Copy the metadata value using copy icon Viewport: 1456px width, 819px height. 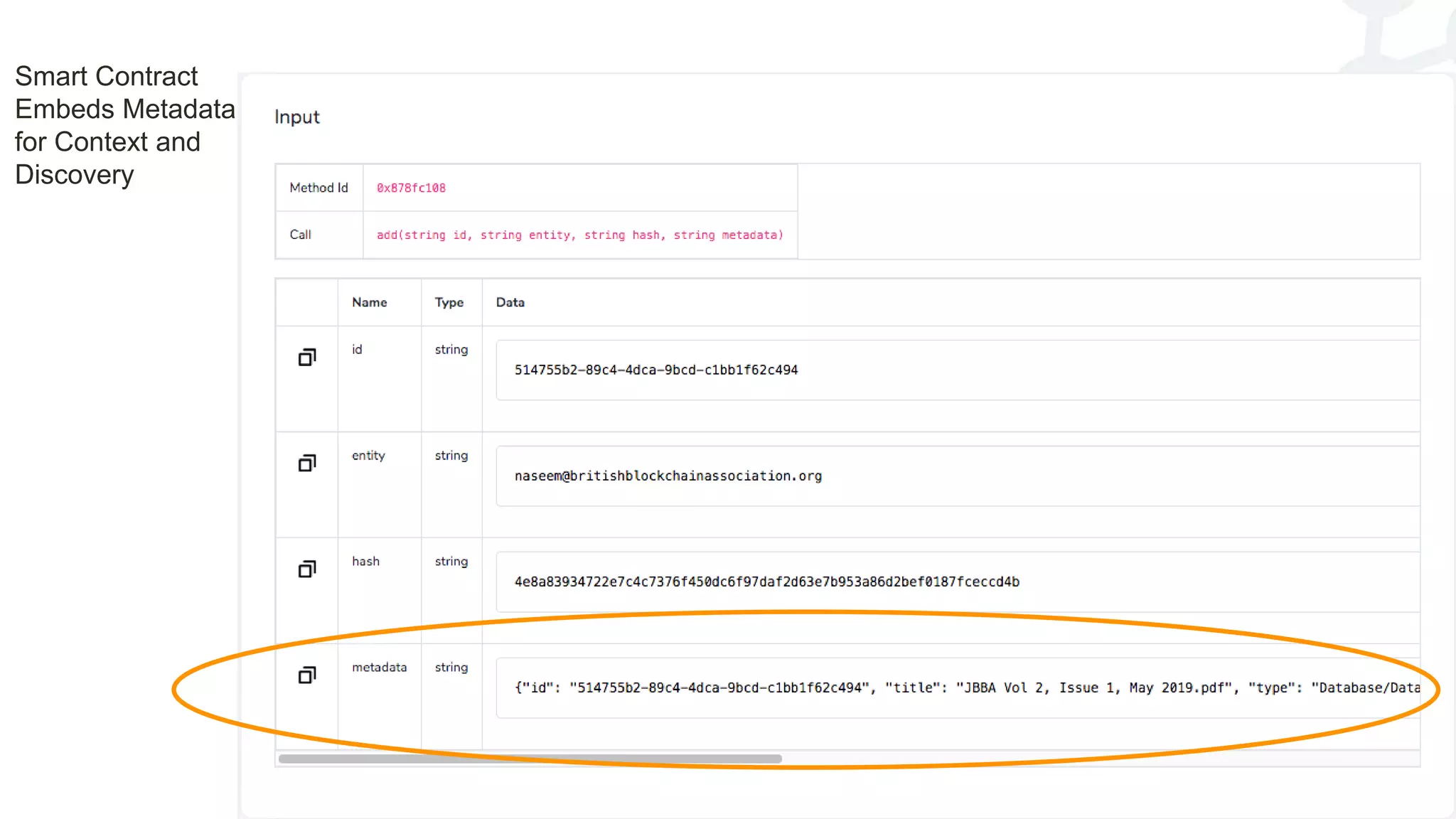tap(307, 675)
